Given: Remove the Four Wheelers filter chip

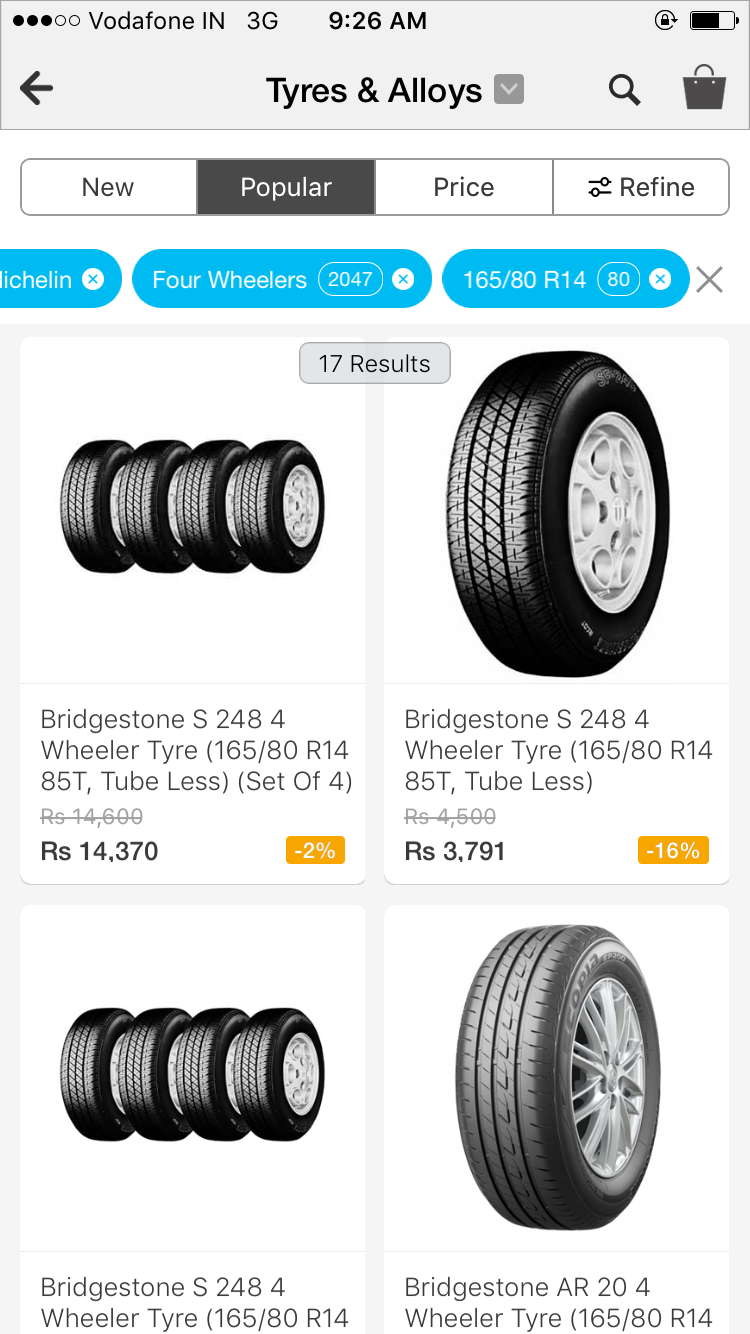Looking at the screenshot, I should (x=403, y=279).
